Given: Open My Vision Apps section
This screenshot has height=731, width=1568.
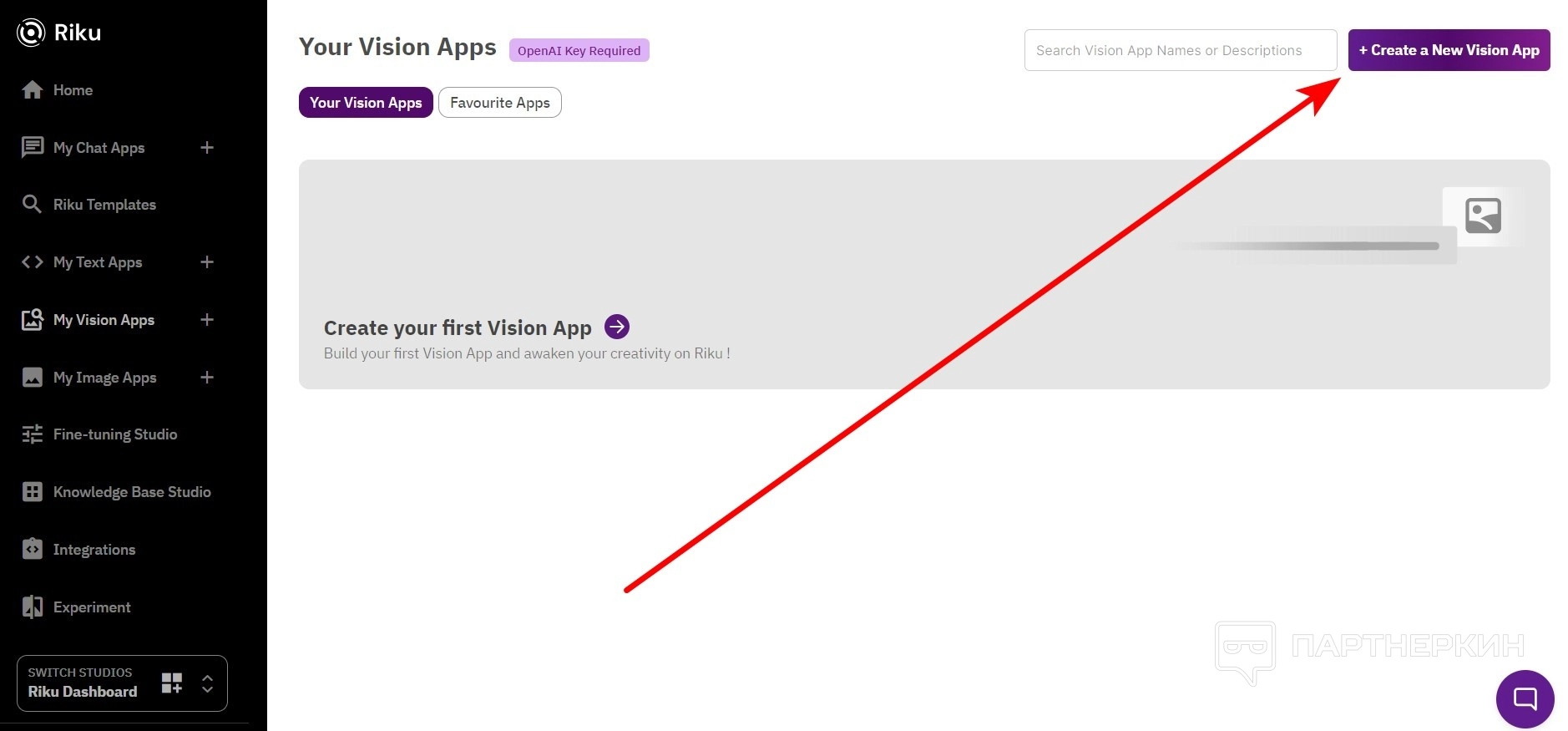Looking at the screenshot, I should 104,320.
